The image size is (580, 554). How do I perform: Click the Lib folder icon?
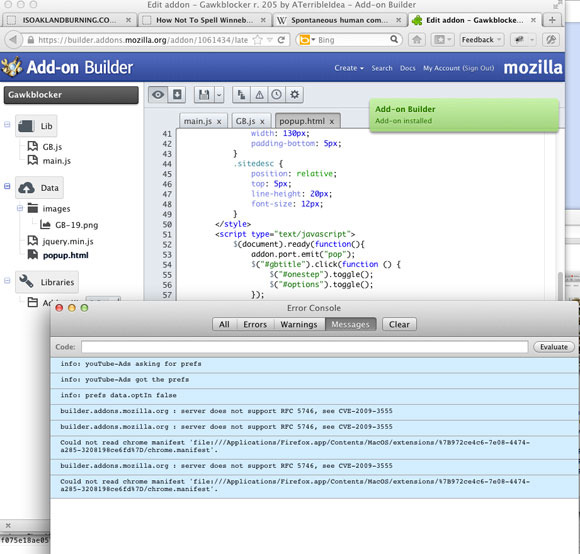(26, 126)
